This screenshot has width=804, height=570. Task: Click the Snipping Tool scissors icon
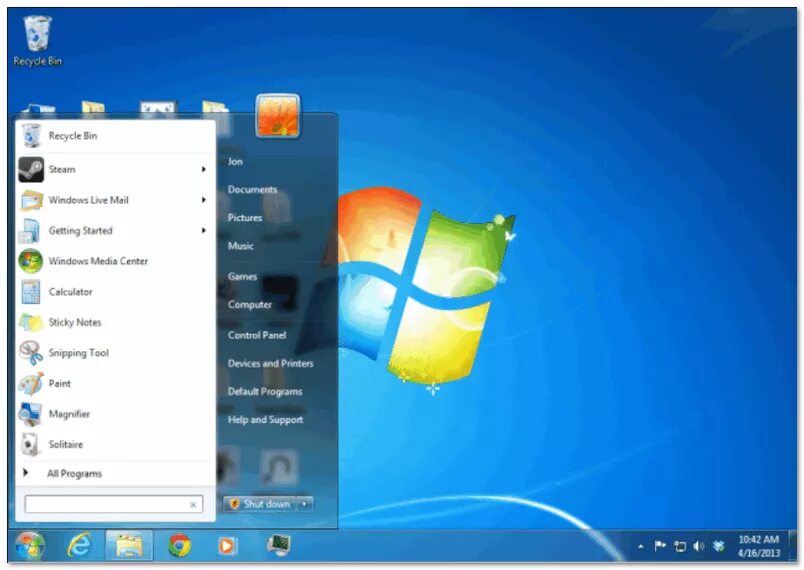tap(31, 353)
